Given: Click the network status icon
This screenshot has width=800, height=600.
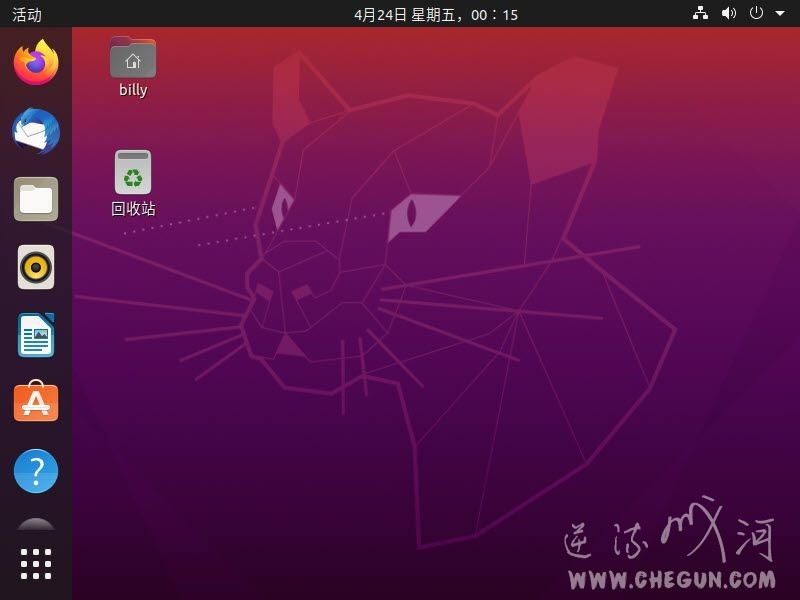Looking at the screenshot, I should pyautogui.click(x=700, y=14).
